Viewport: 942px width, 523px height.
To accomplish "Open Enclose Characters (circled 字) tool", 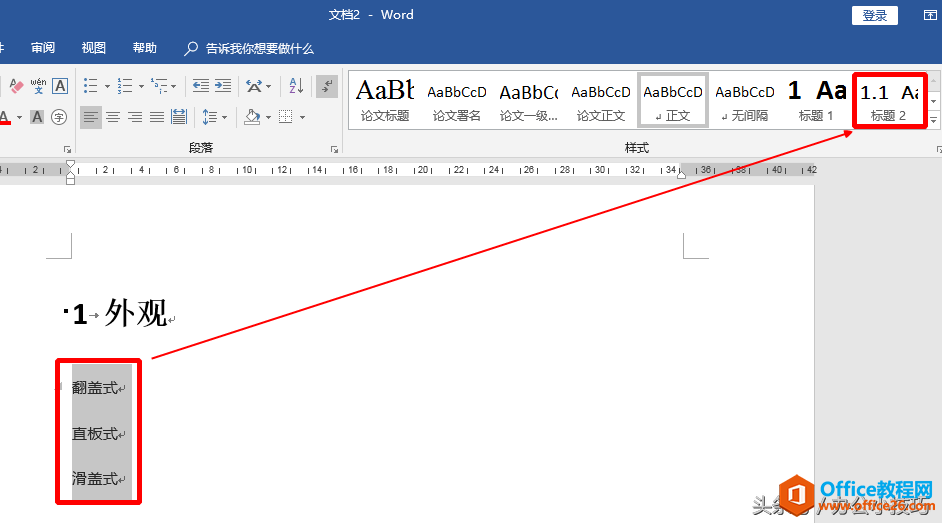I will (58, 117).
